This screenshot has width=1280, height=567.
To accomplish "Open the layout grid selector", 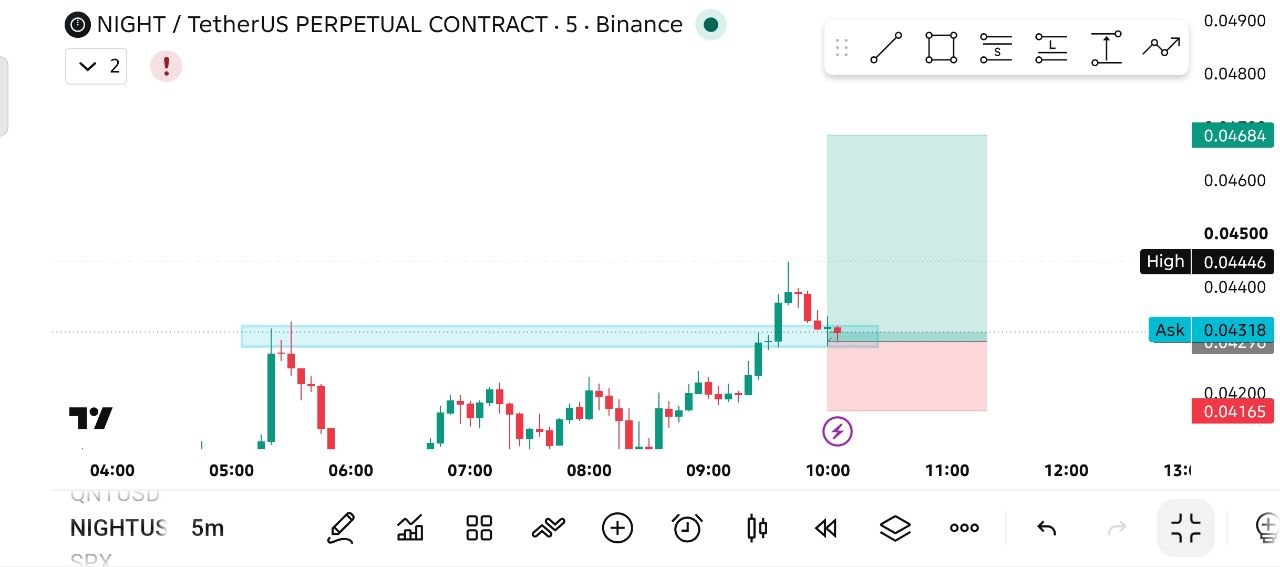I will coord(479,528).
